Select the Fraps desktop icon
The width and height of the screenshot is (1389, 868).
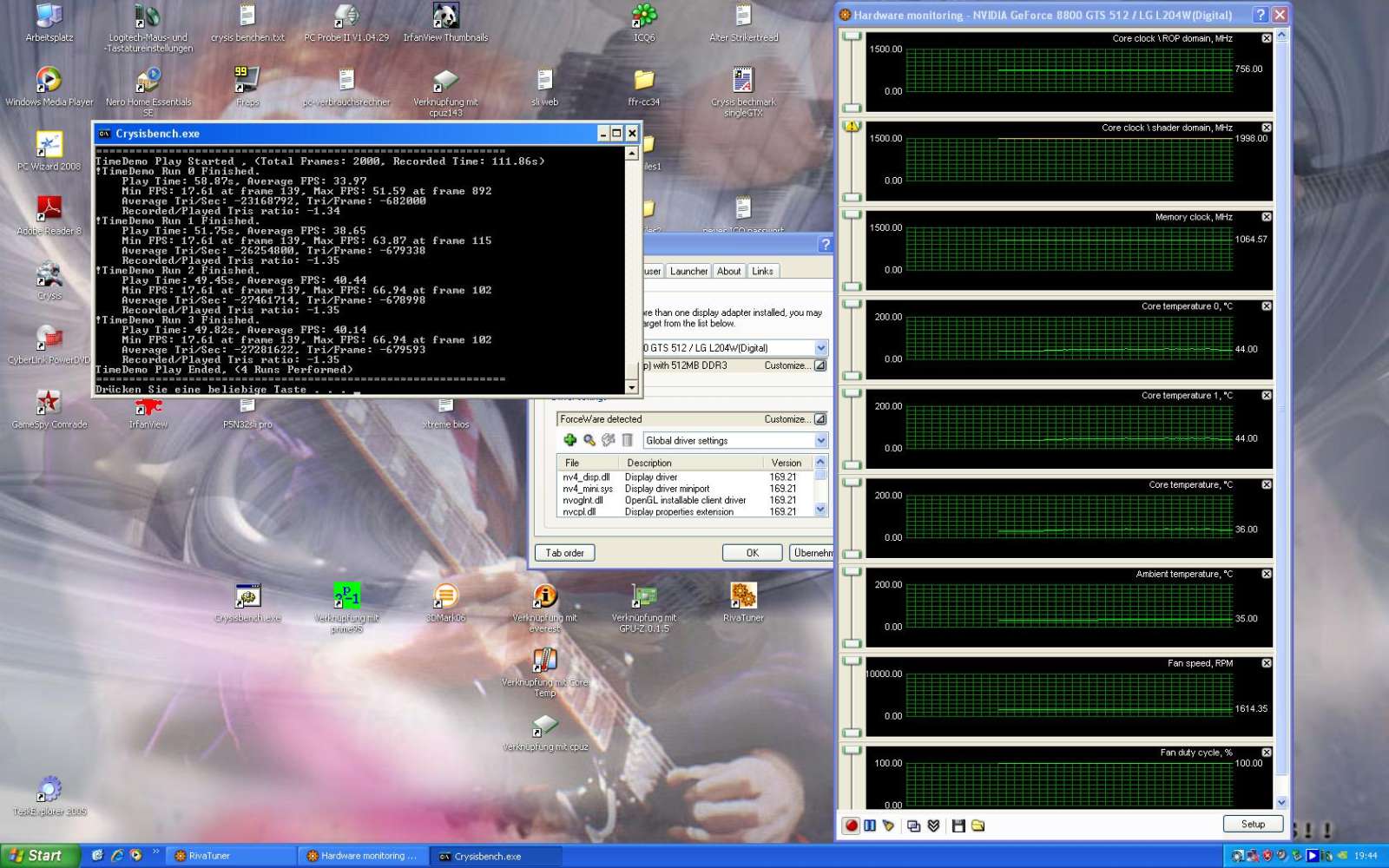pyautogui.click(x=247, y=87)
